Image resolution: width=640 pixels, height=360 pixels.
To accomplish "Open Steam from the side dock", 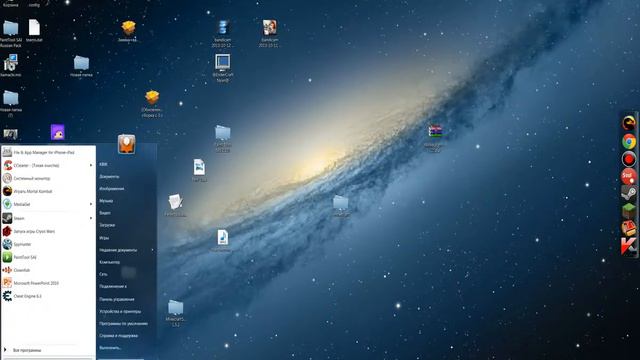I will 629,193.
